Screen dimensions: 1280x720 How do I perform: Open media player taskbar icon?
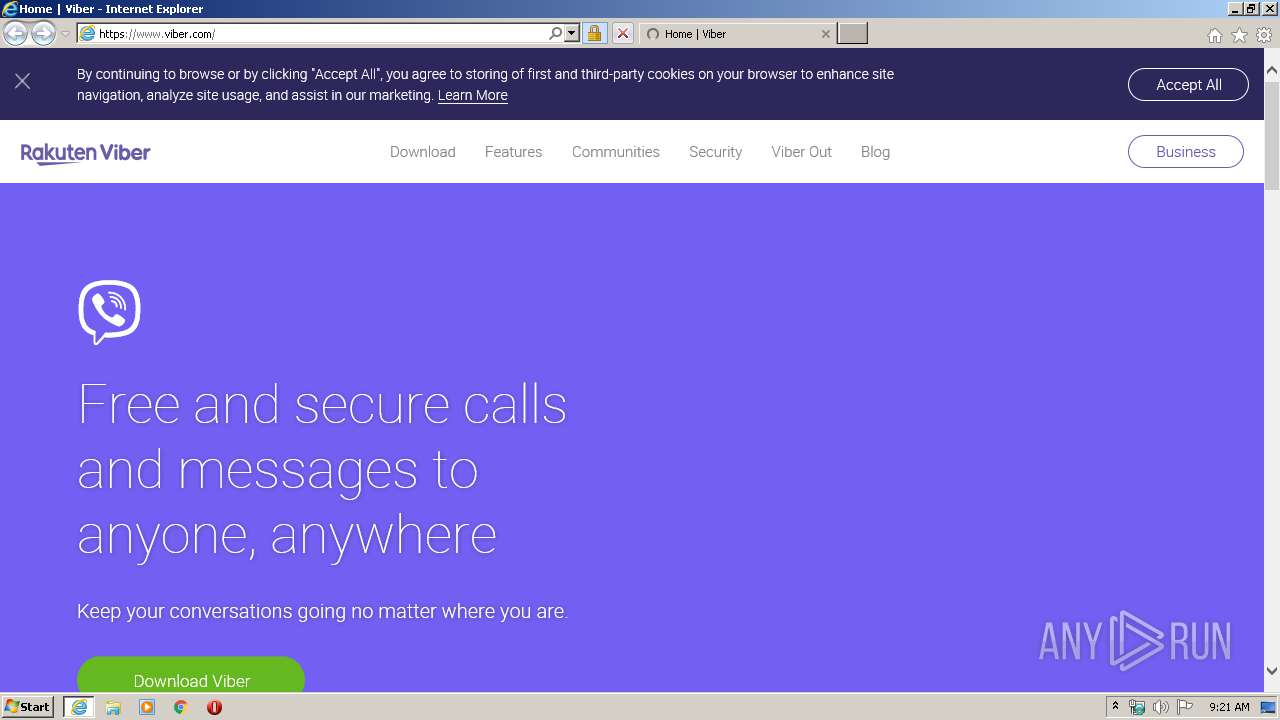point(147,707)
